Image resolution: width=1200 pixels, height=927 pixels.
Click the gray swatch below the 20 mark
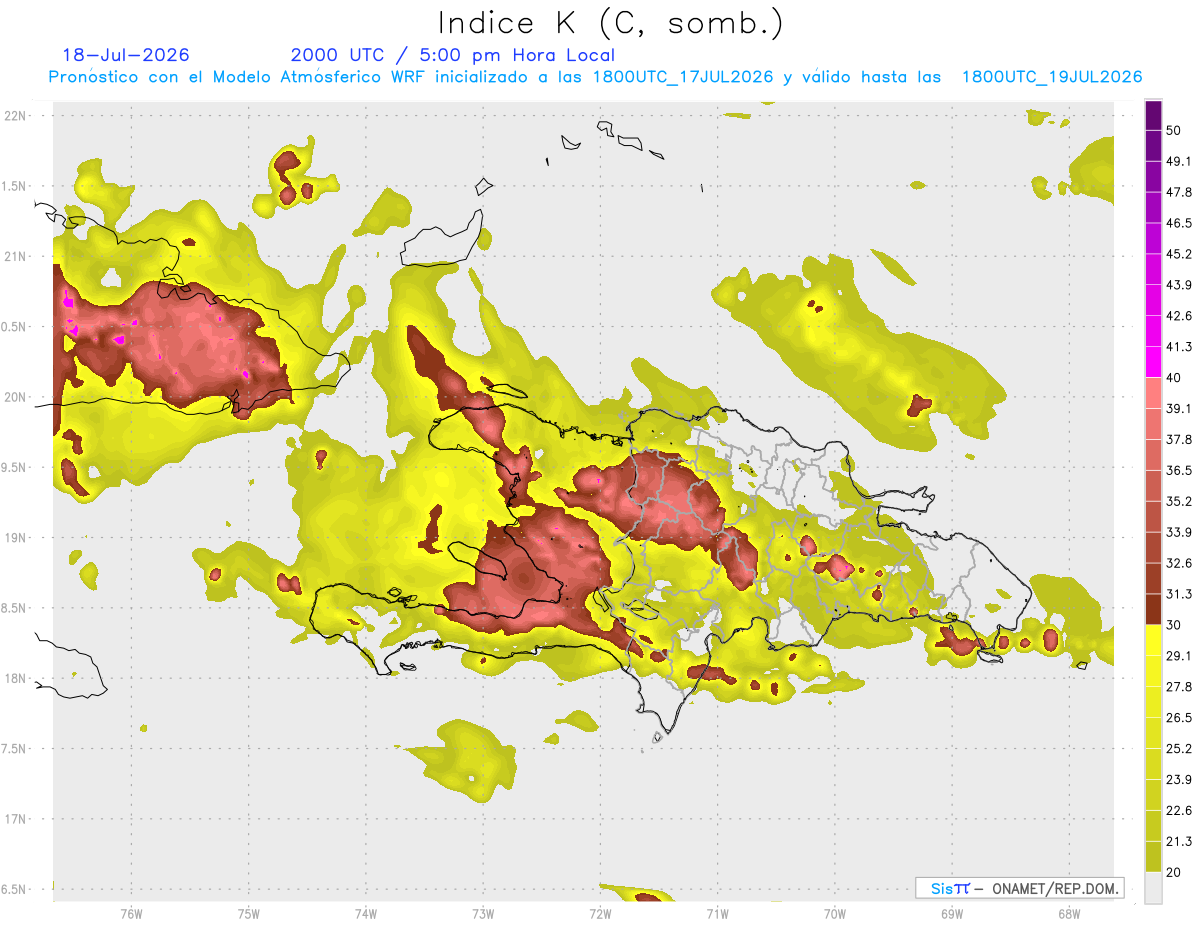(1153, 887)
